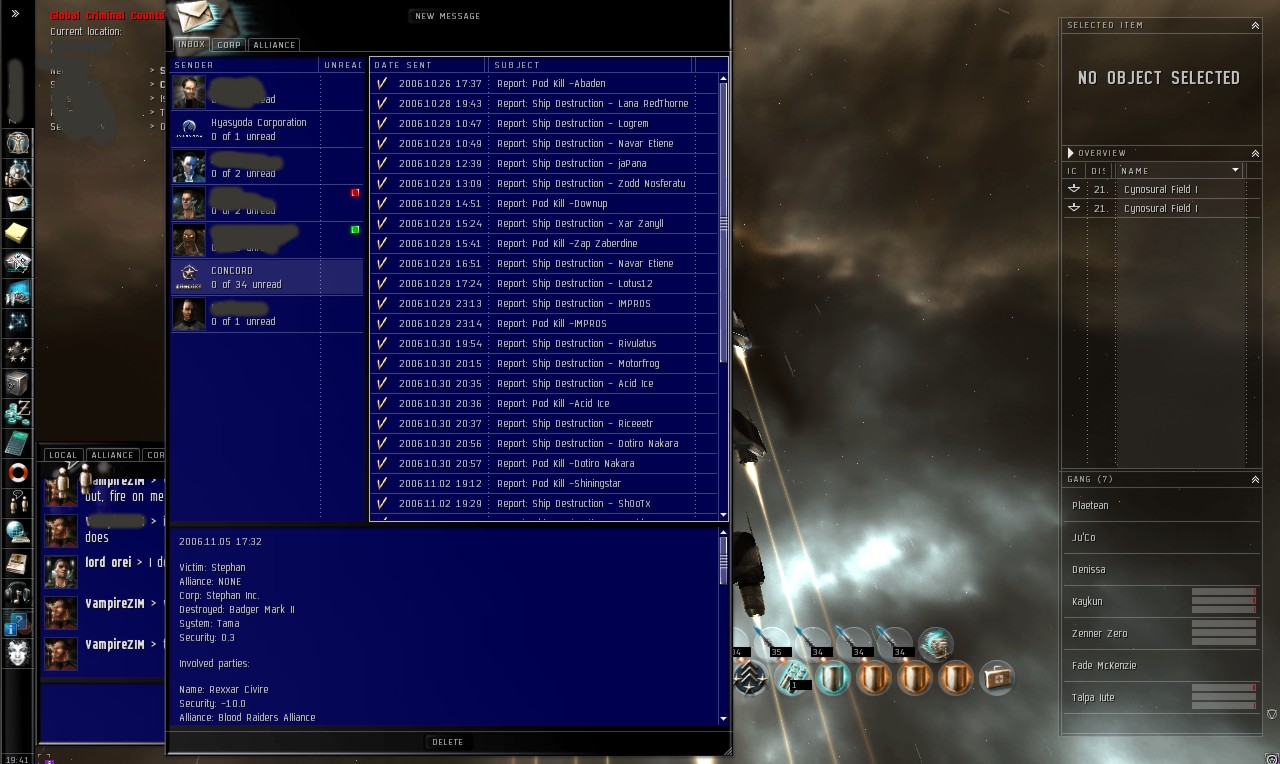Sort by the Sender column header

[x=245, y=65]
